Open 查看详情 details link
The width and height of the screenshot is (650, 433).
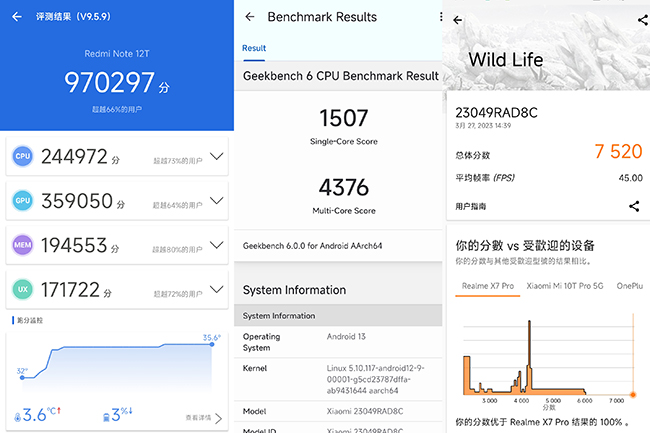pyautogui.click(x=198, y=418)
